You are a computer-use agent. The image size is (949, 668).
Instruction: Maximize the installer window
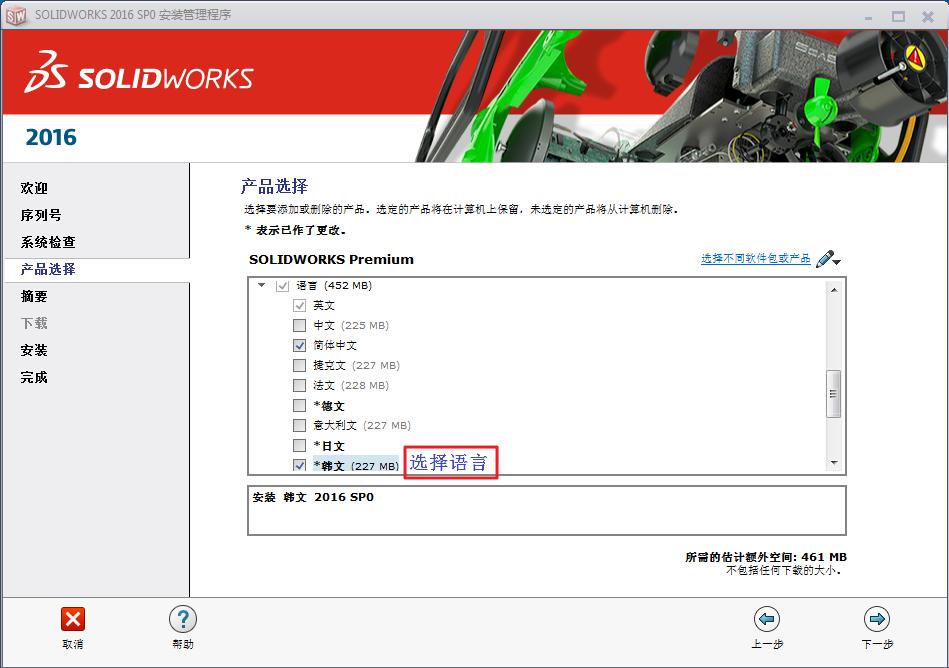898,17
